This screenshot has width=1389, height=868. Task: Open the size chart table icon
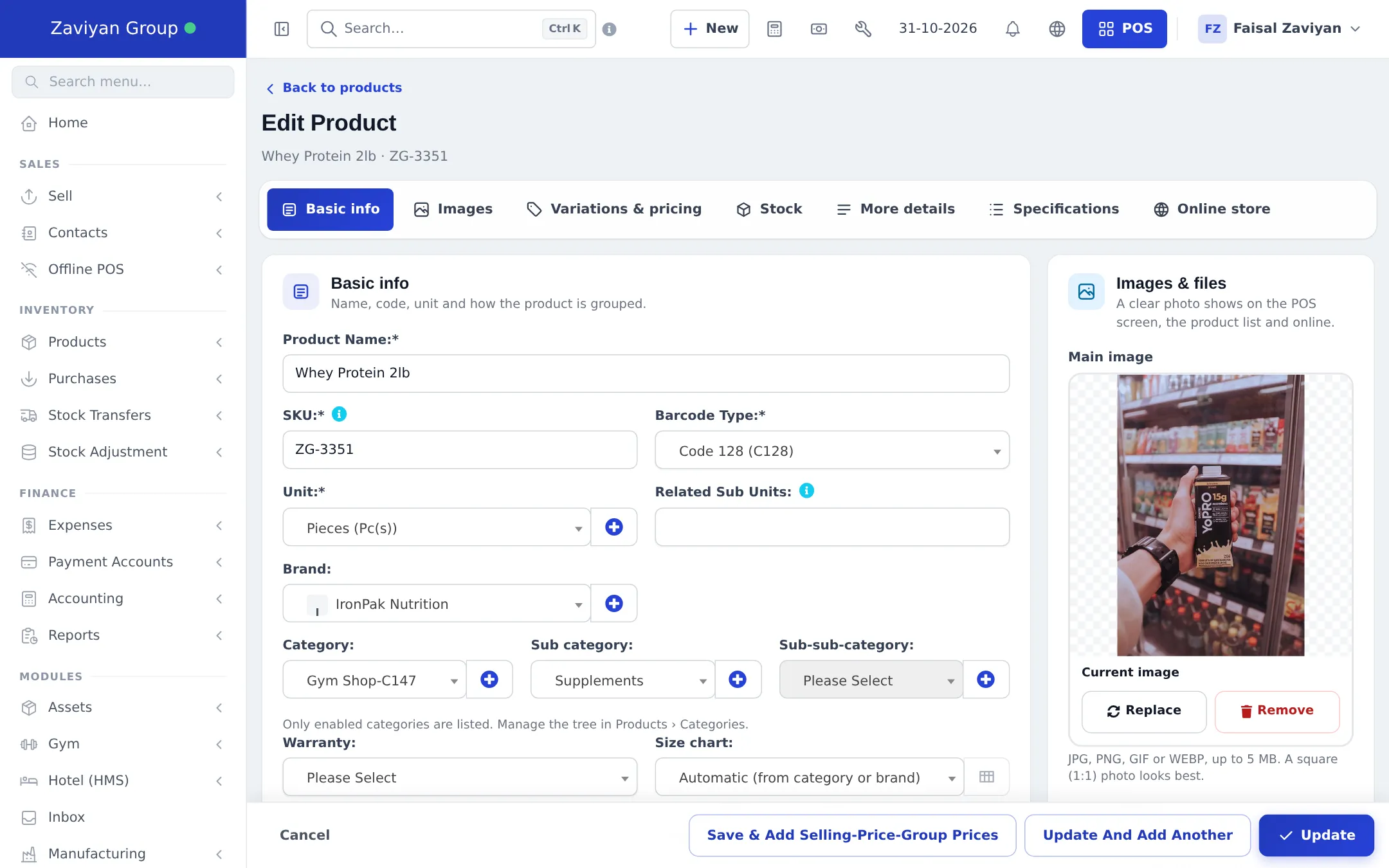coord(986,777)
